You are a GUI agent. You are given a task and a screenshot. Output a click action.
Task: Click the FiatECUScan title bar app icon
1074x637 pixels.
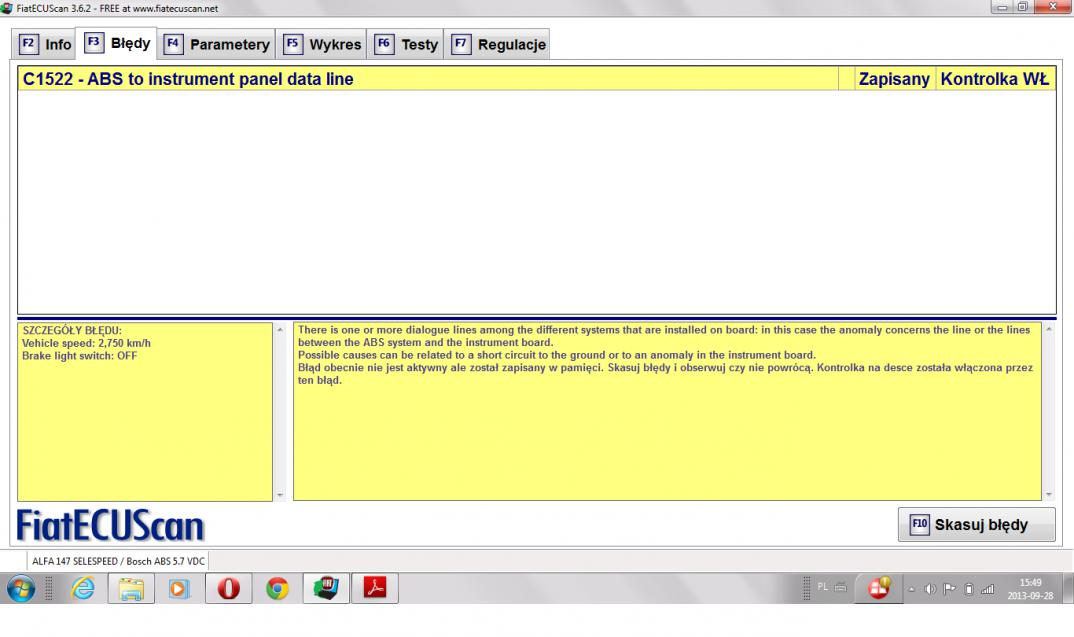[6, 8]
